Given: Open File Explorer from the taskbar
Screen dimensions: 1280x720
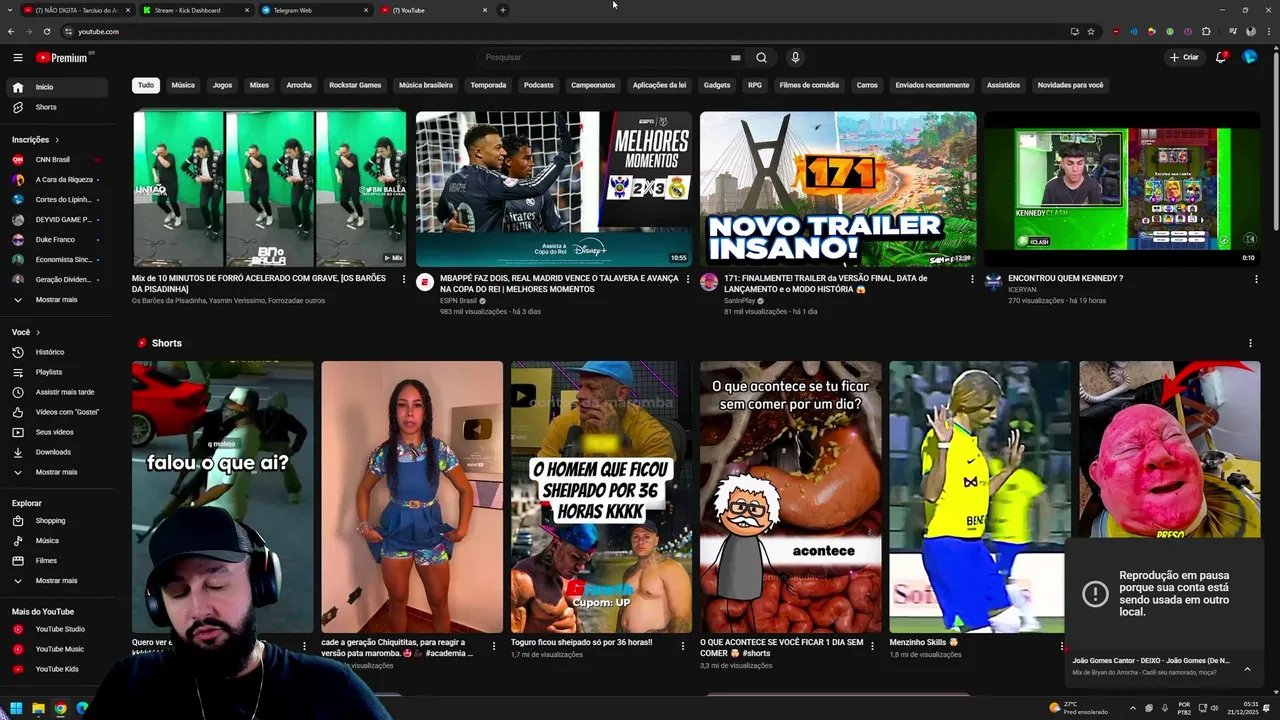Looking at the screenshot, I should pyautogui.click(x=38, y=708).
